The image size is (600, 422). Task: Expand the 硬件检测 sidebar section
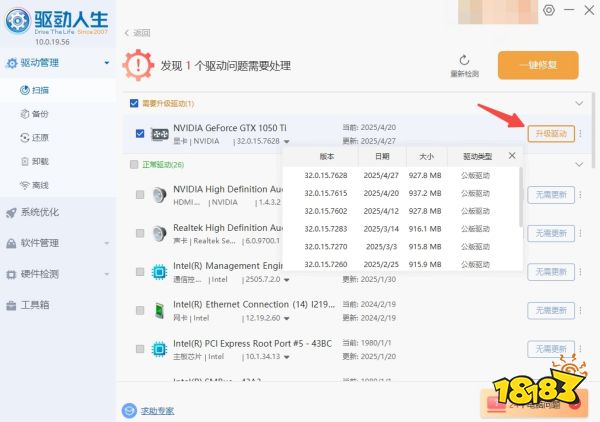107,274
